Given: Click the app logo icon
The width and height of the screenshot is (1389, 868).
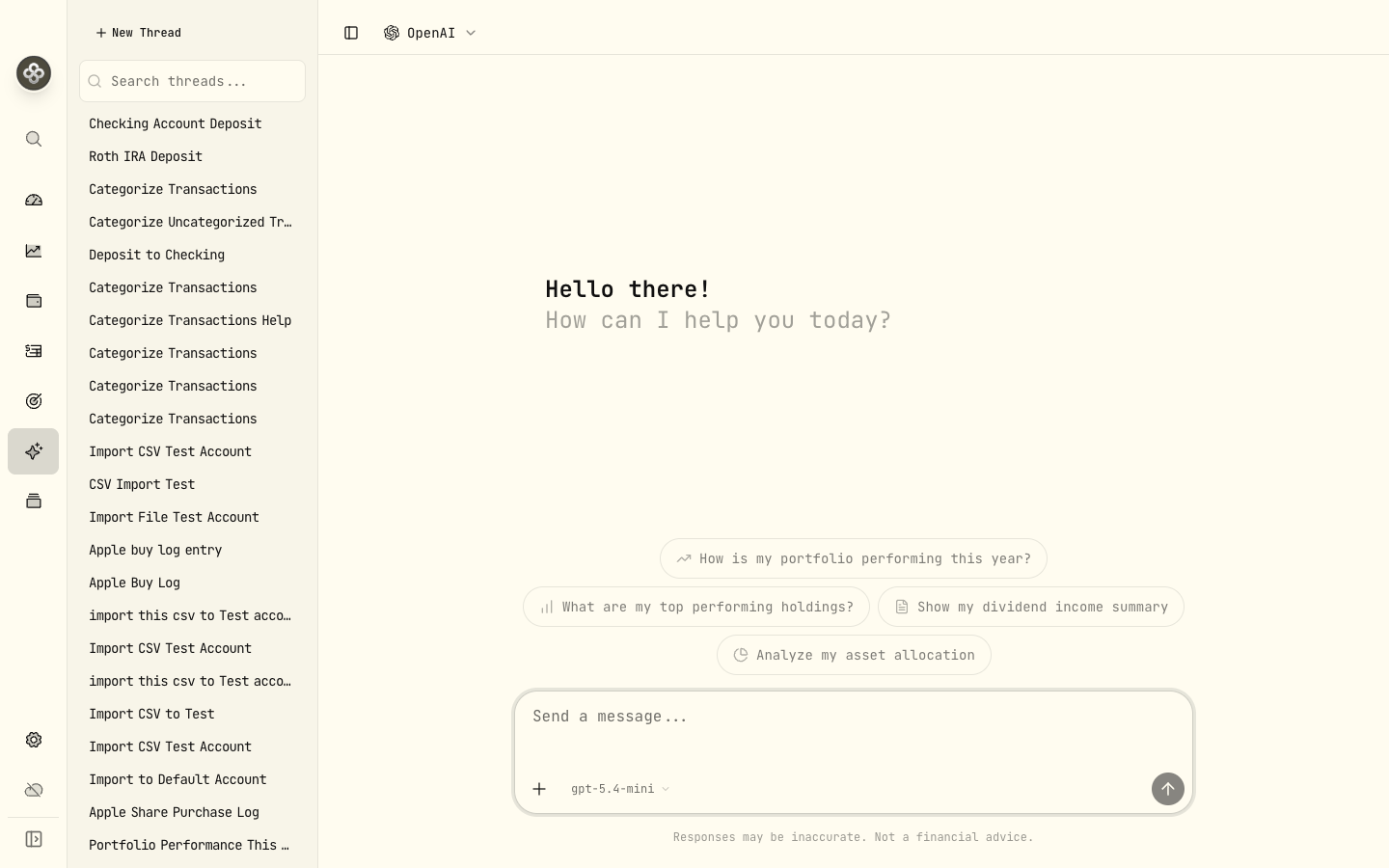Looking at the screenshot, I should (34, 73).
